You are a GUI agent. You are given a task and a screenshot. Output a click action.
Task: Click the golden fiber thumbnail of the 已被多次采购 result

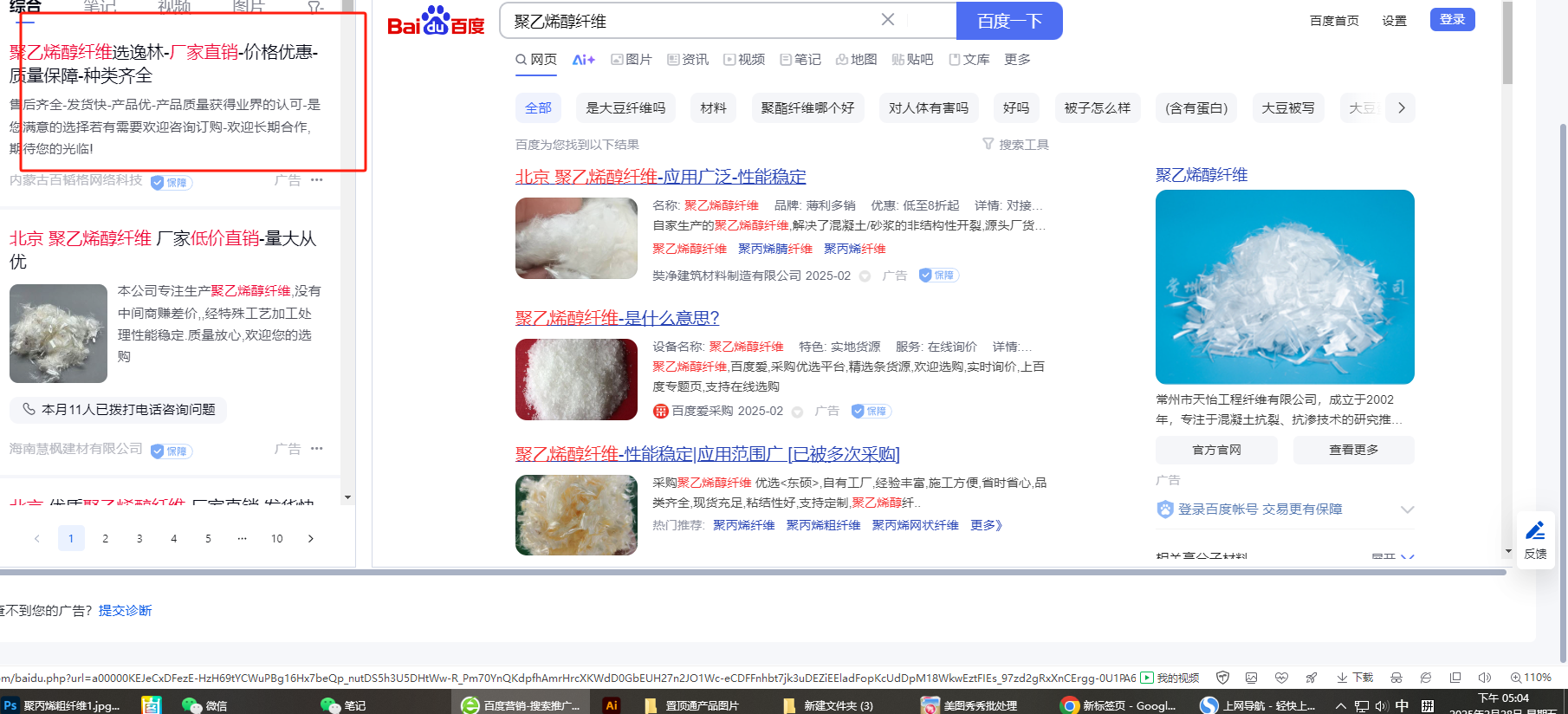click(576, 515)
